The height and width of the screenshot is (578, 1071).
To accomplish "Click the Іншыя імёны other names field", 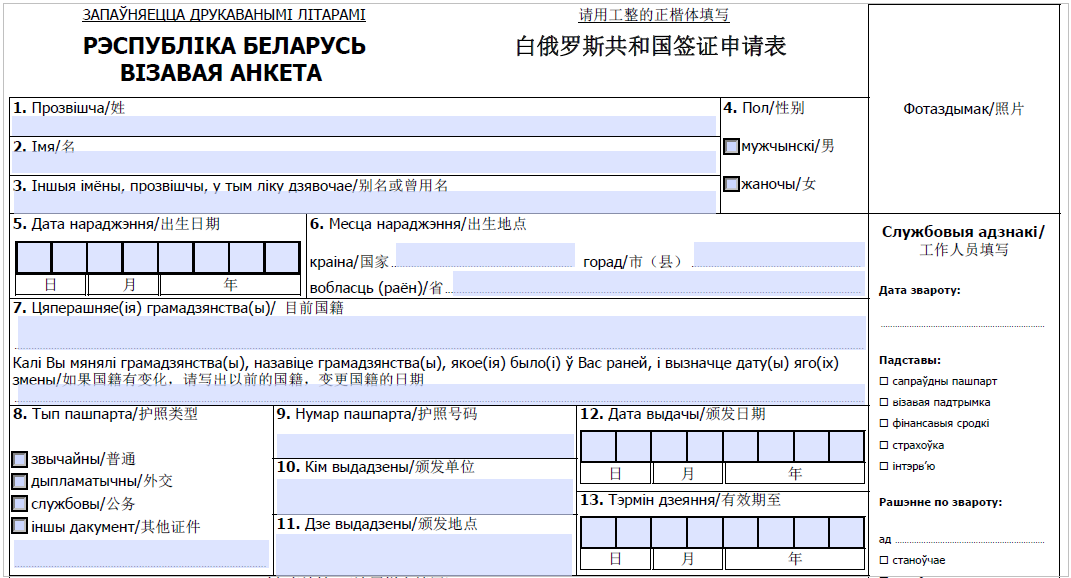I will [x=363, y=202].
